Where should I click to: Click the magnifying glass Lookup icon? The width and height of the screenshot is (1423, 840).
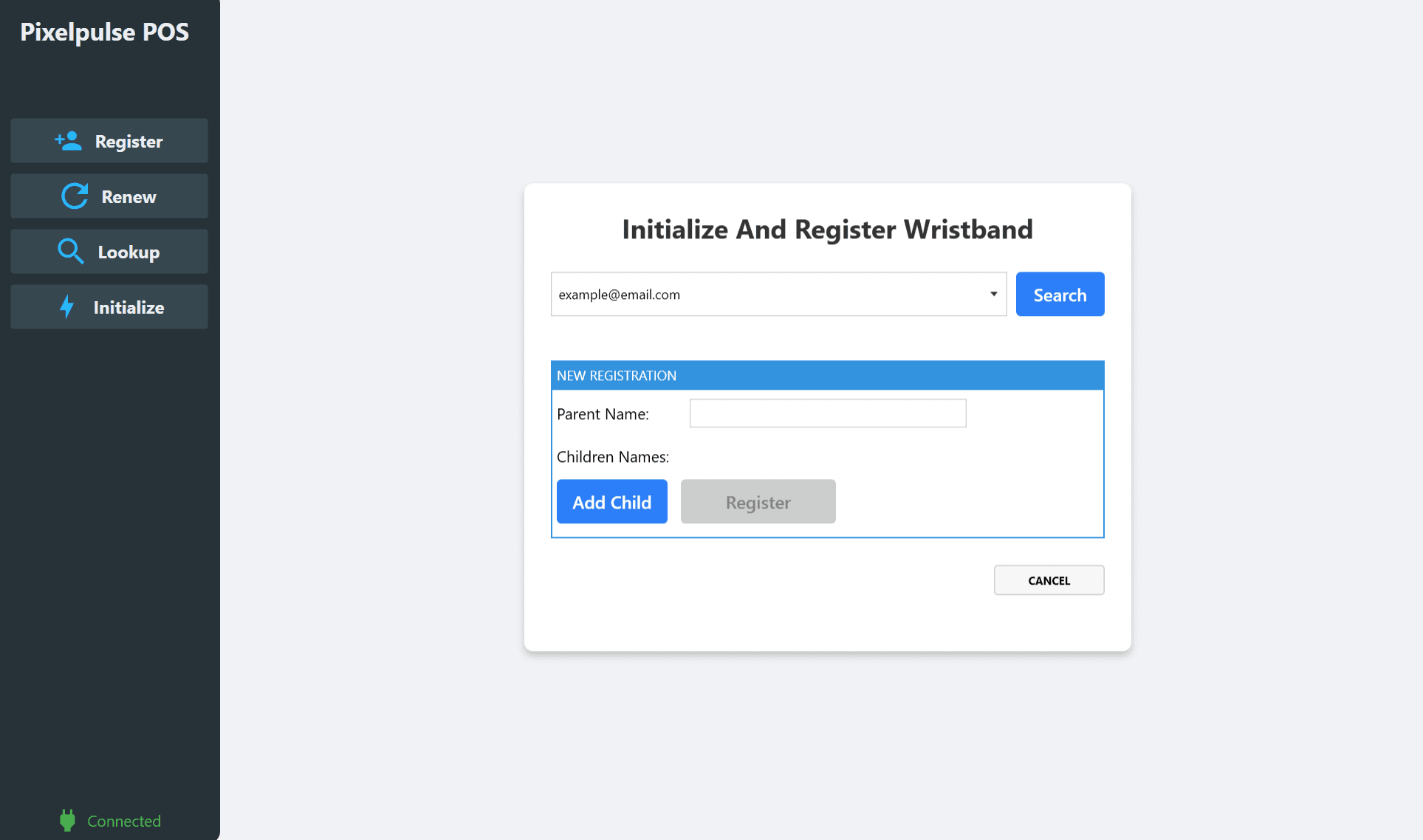[x=71, y=252]
